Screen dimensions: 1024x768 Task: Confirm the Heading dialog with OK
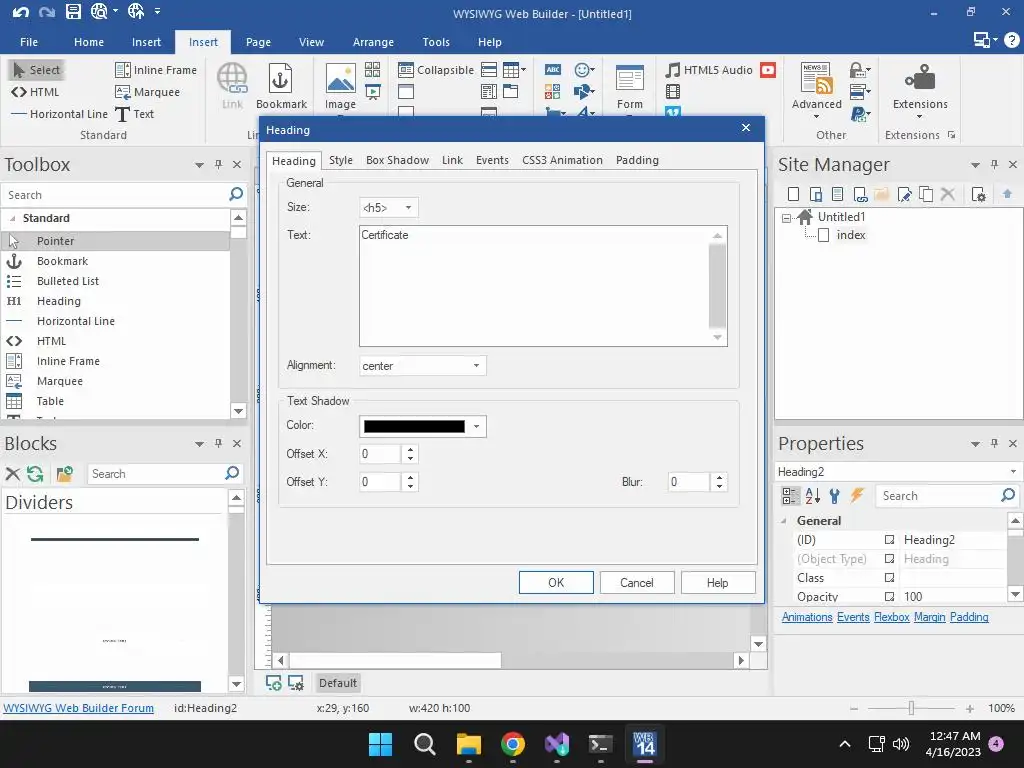(x=556, y=583)
